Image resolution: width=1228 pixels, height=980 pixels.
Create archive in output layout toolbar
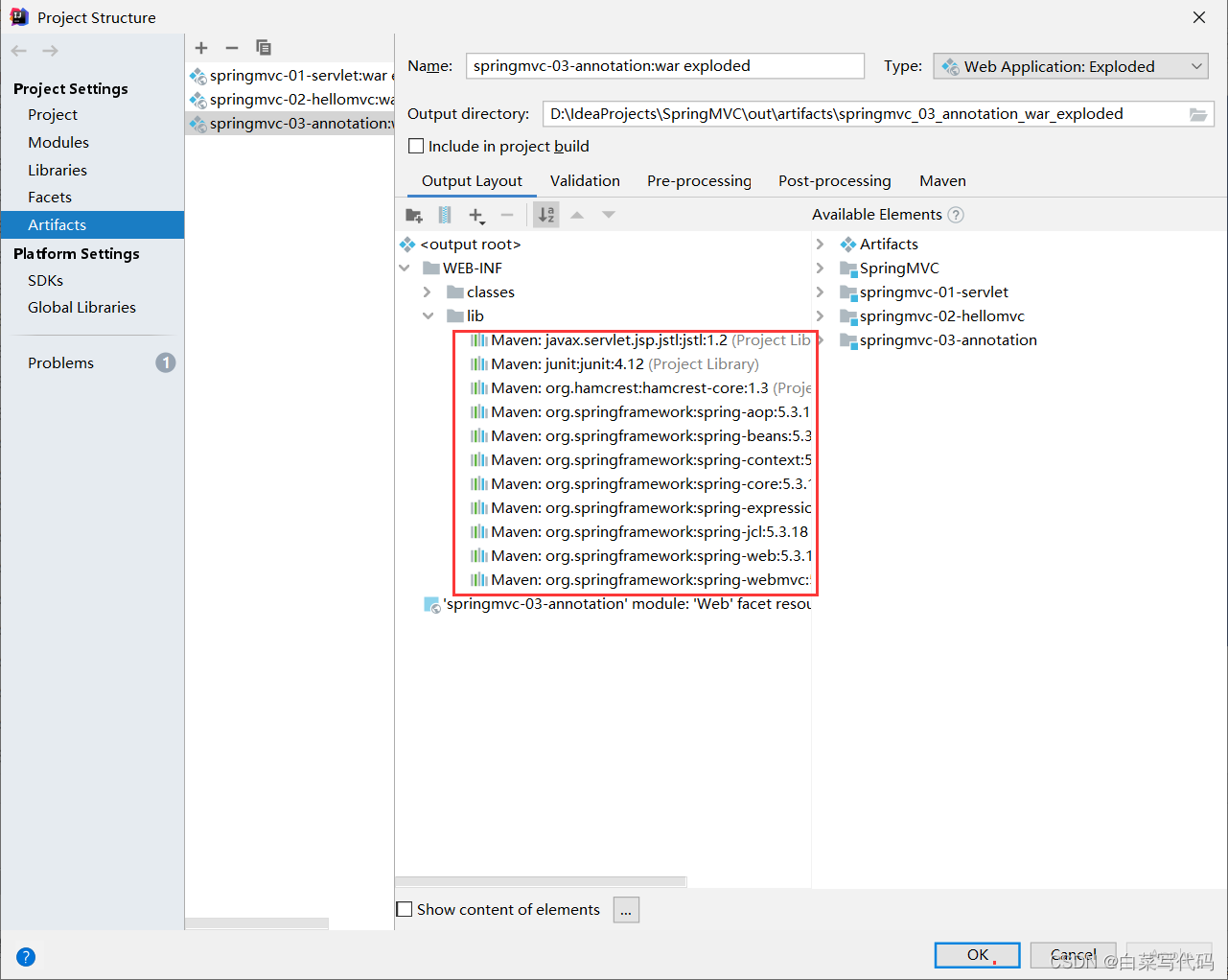(445, 215)
